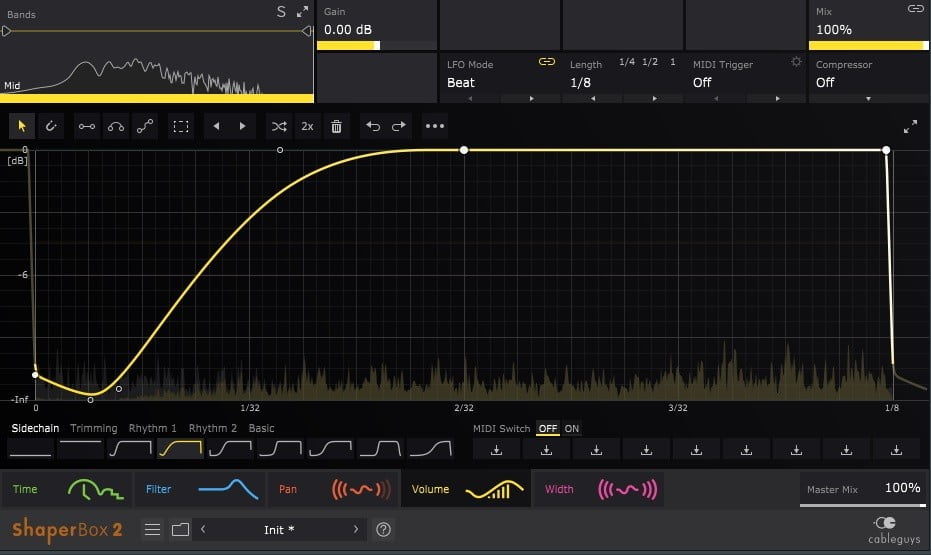Double the waveform with 2x button
This screenshot has height=555, width=931.
(x=307, y=126)
